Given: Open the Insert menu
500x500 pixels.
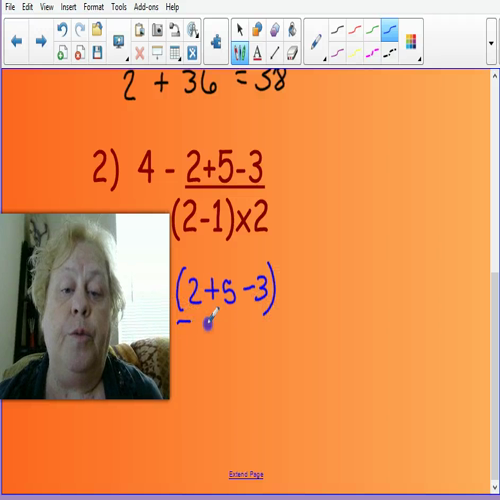Looking at the screenshot, I should pos(68,7).
